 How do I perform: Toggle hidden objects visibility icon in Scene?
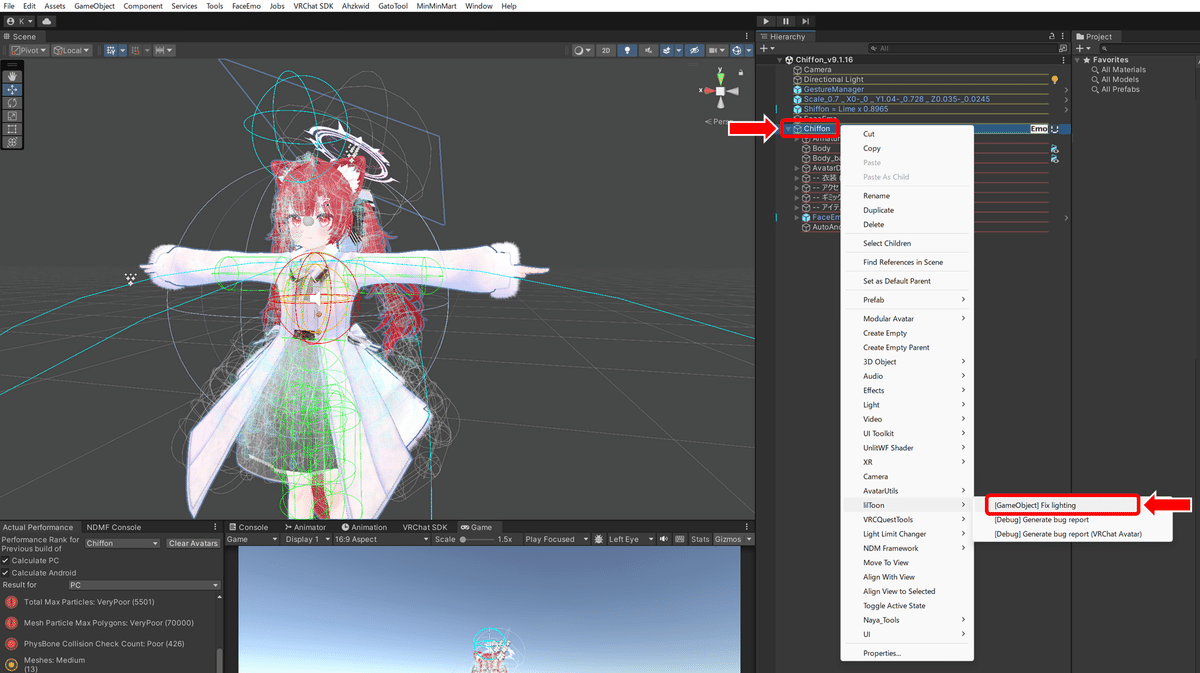coord(692,50)
